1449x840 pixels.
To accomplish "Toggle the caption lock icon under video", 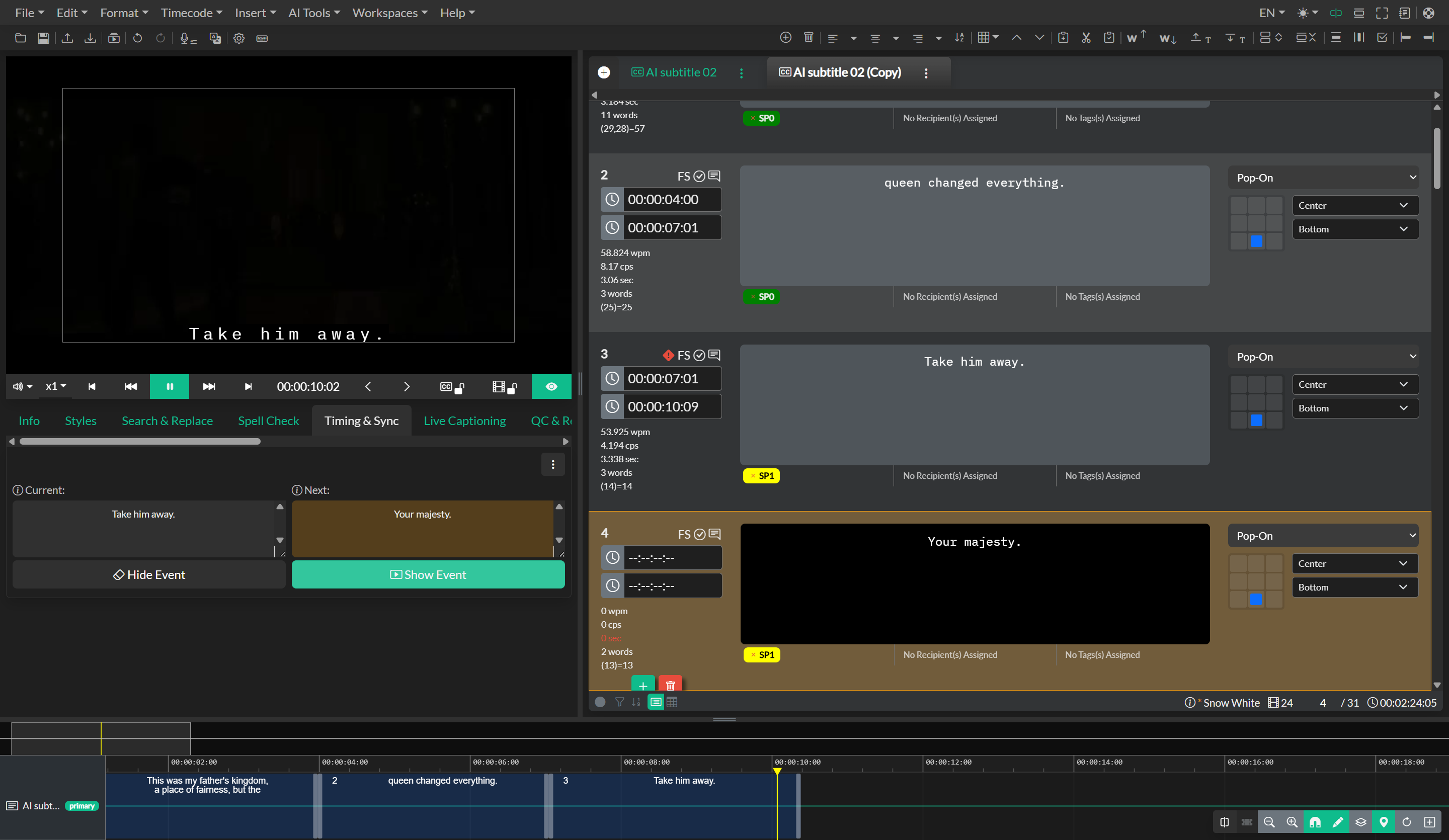I will click(x=452, y=387).
